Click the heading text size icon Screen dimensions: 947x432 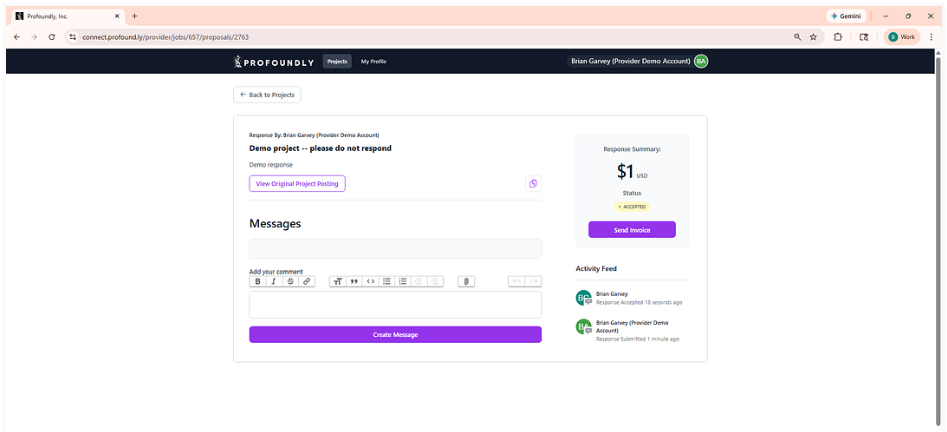338,282
